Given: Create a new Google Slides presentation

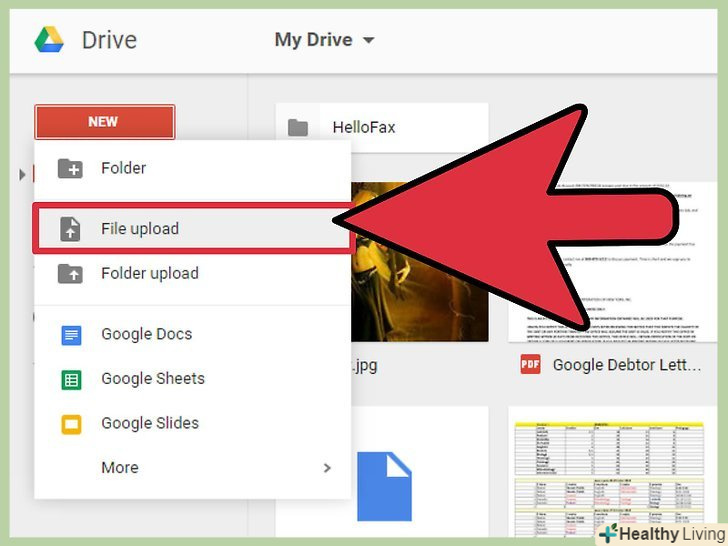Looking at the screenshot, I should pyautogui.click(x=192, y=423).
